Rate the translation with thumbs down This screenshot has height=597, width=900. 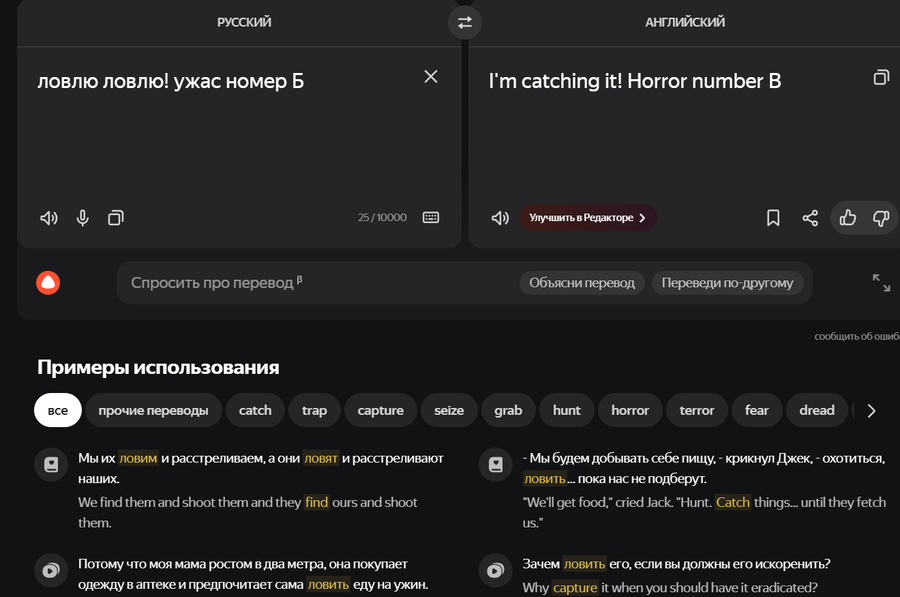[x=881, y=218]
